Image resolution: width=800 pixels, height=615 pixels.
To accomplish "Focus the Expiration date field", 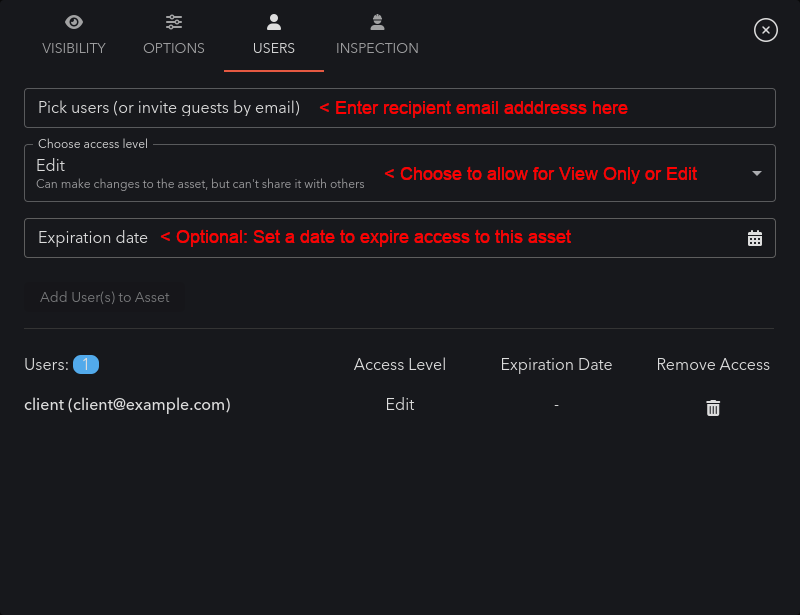I will point(94,238).
